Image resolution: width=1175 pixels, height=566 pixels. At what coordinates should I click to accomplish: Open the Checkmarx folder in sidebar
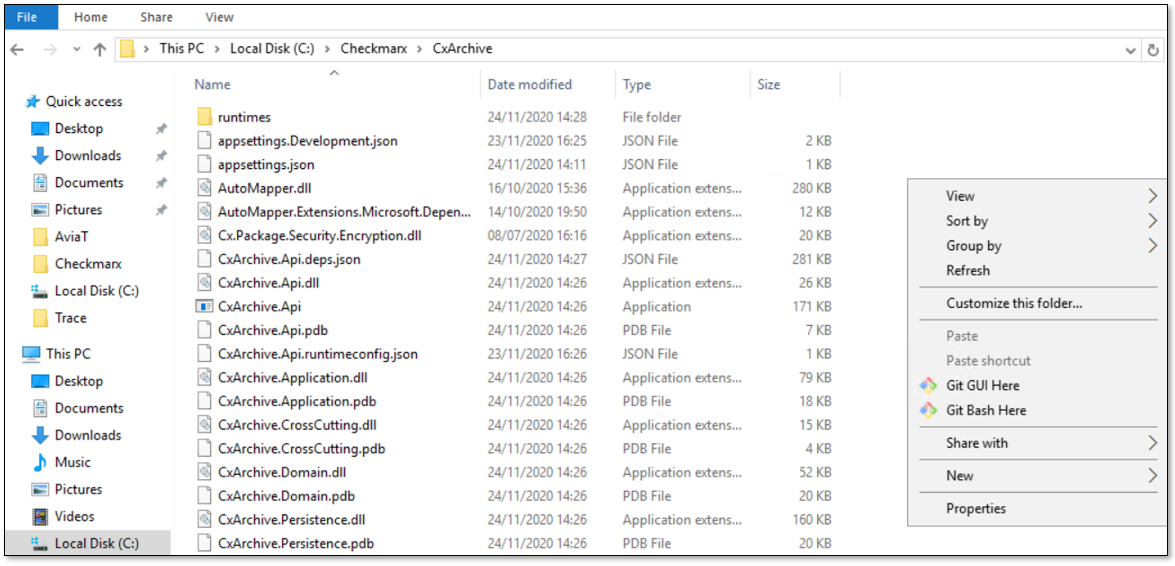click(x=88, y=264)
